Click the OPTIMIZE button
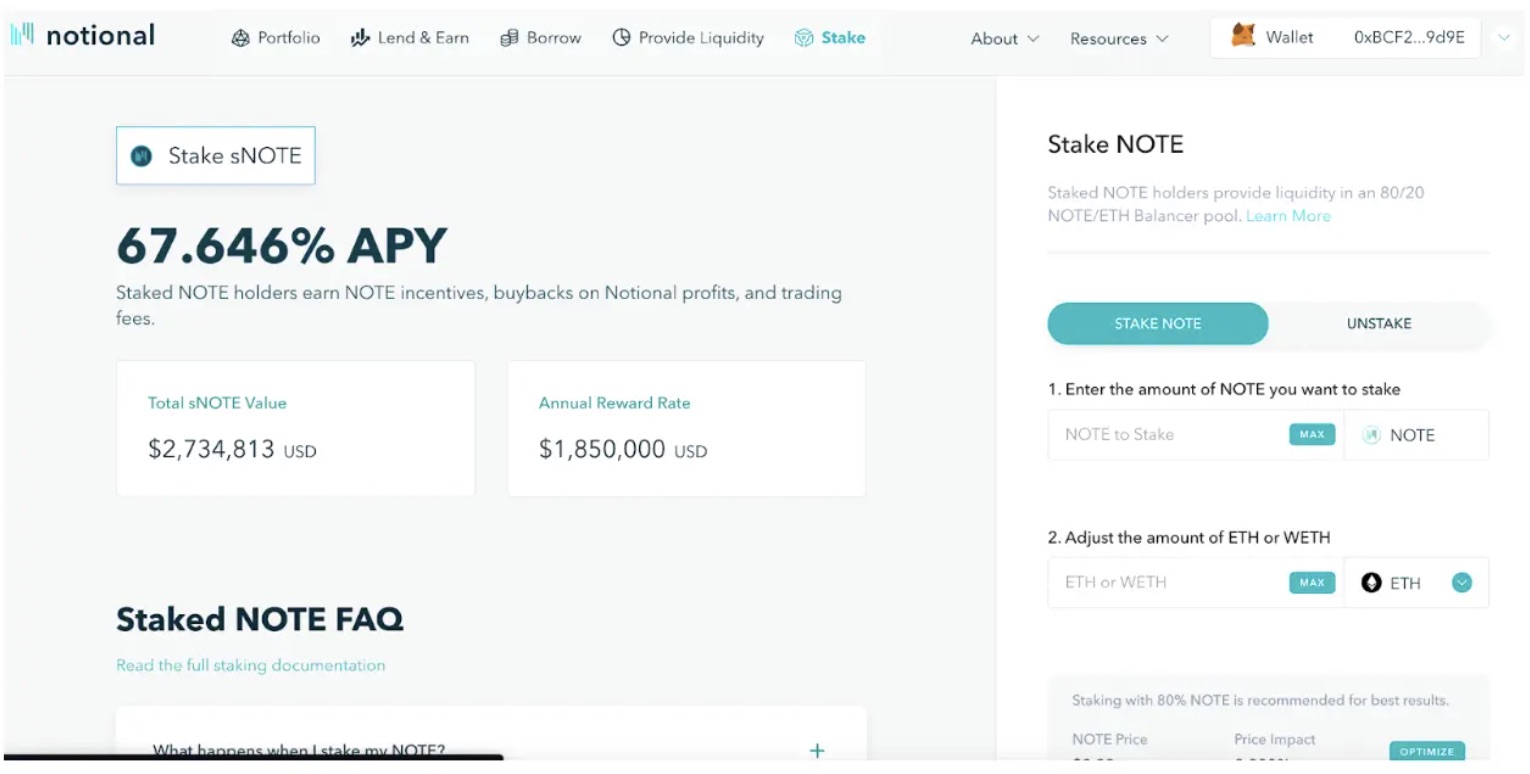 tap(1427, 751)
